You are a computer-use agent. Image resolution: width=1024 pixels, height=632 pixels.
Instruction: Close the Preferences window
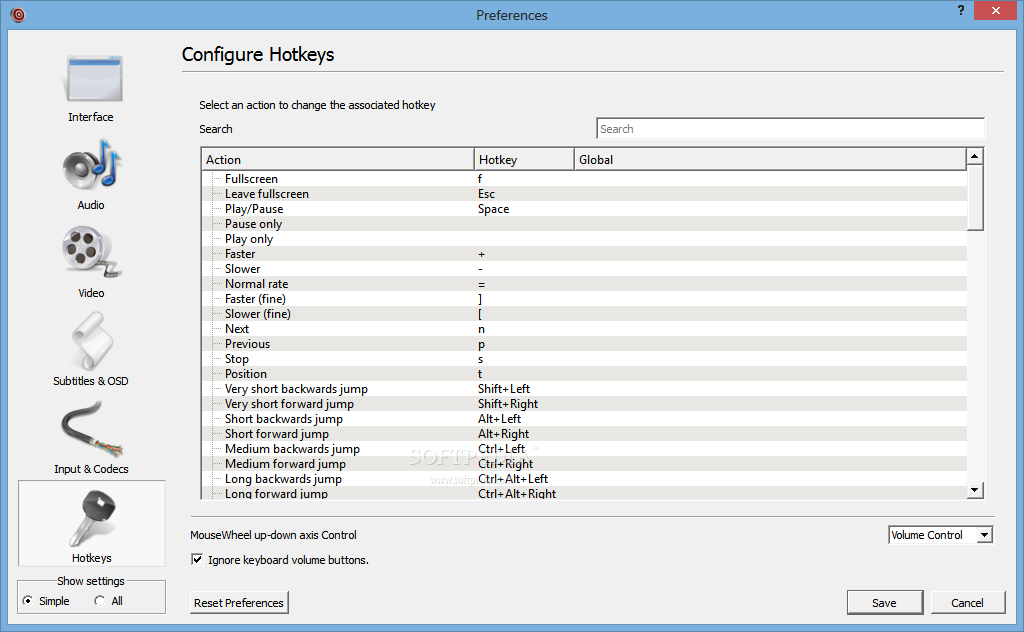pos(996,10)
